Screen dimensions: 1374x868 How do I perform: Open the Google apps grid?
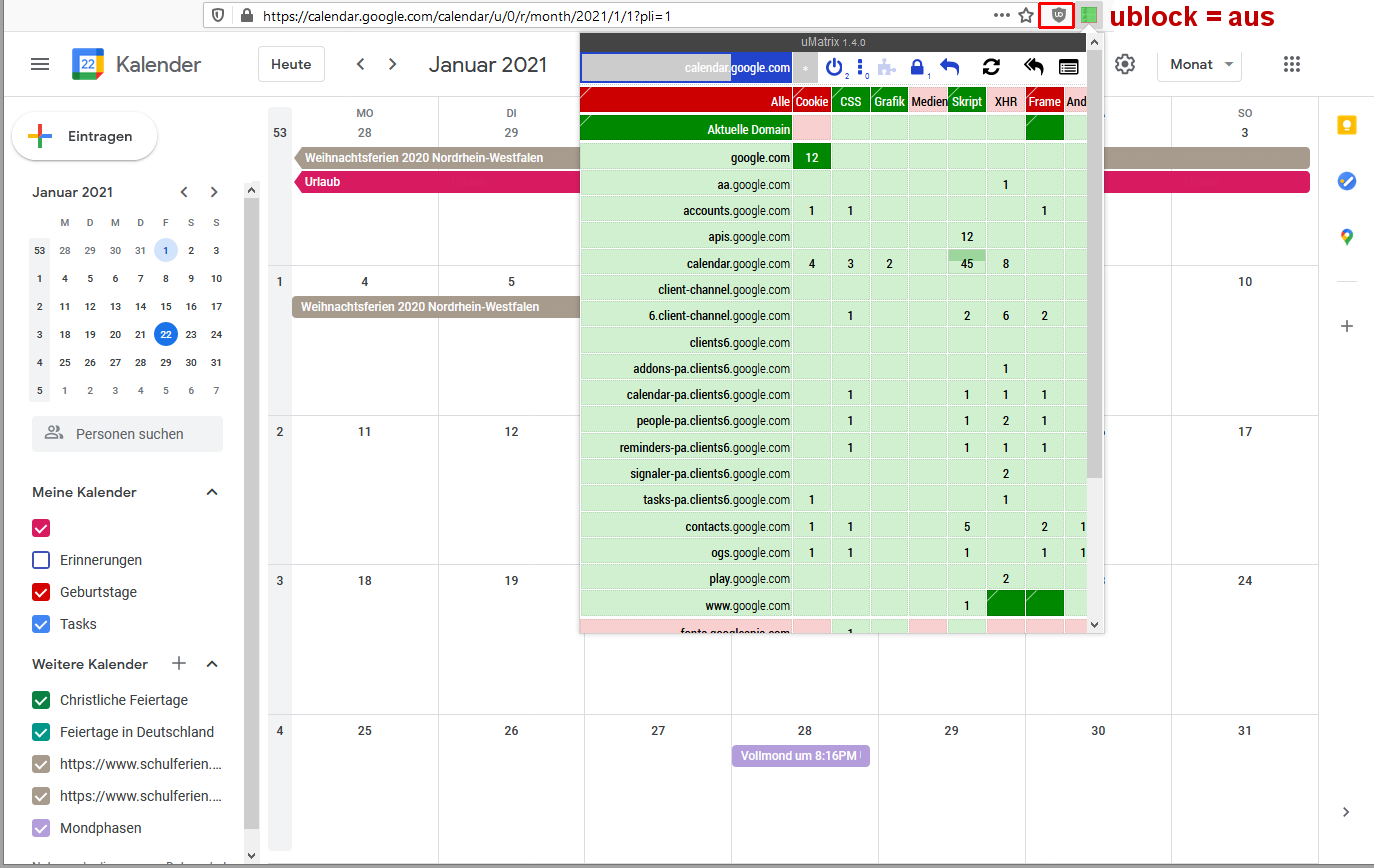pos(1292,64)
